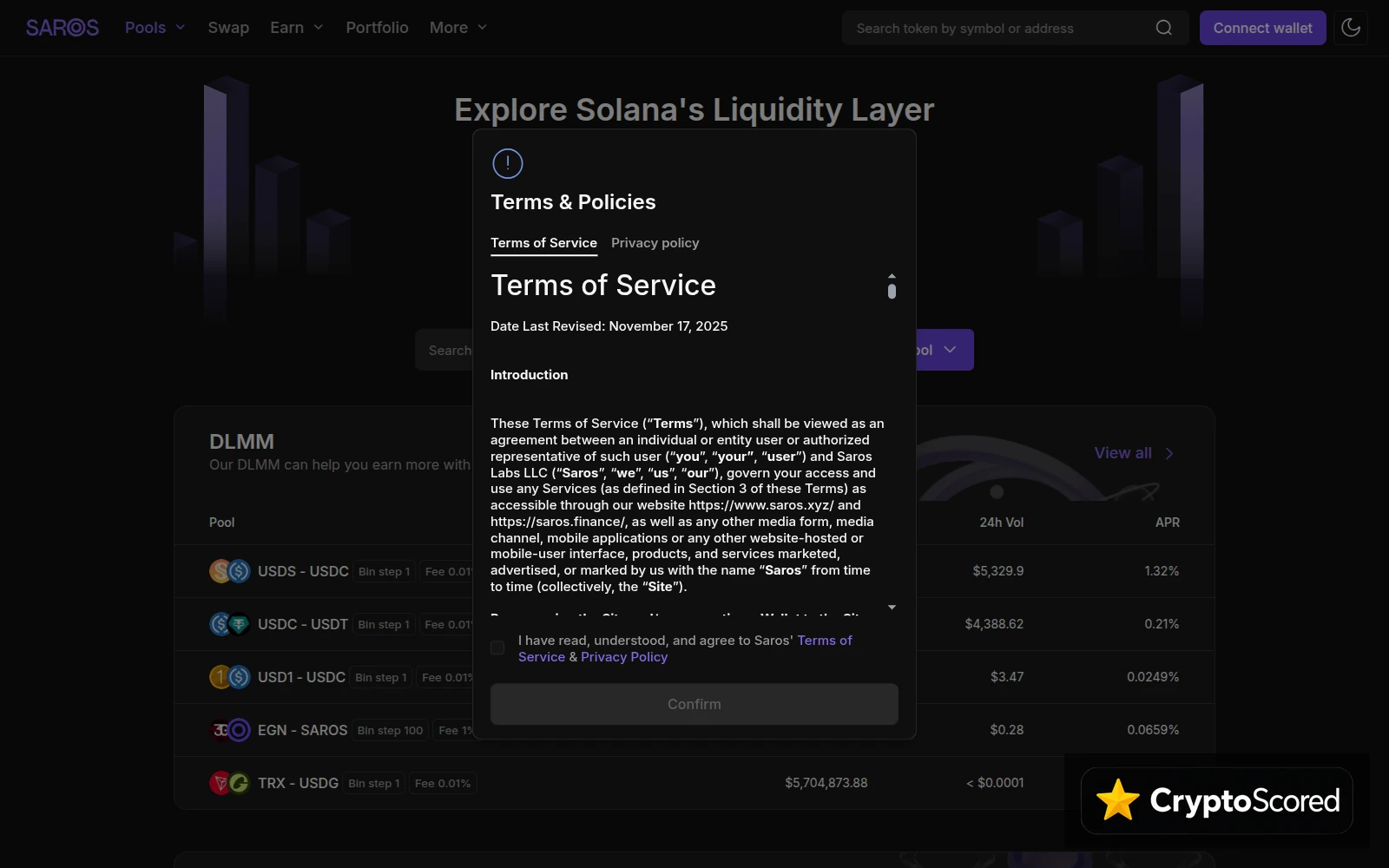1389x868 pixels.
Task: Open the purple pool dropdown button
Action: tap(945, 350)
